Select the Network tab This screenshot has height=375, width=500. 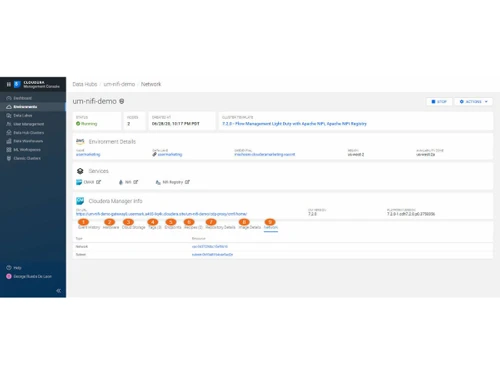pyautogui.click(x=271, y=227)
